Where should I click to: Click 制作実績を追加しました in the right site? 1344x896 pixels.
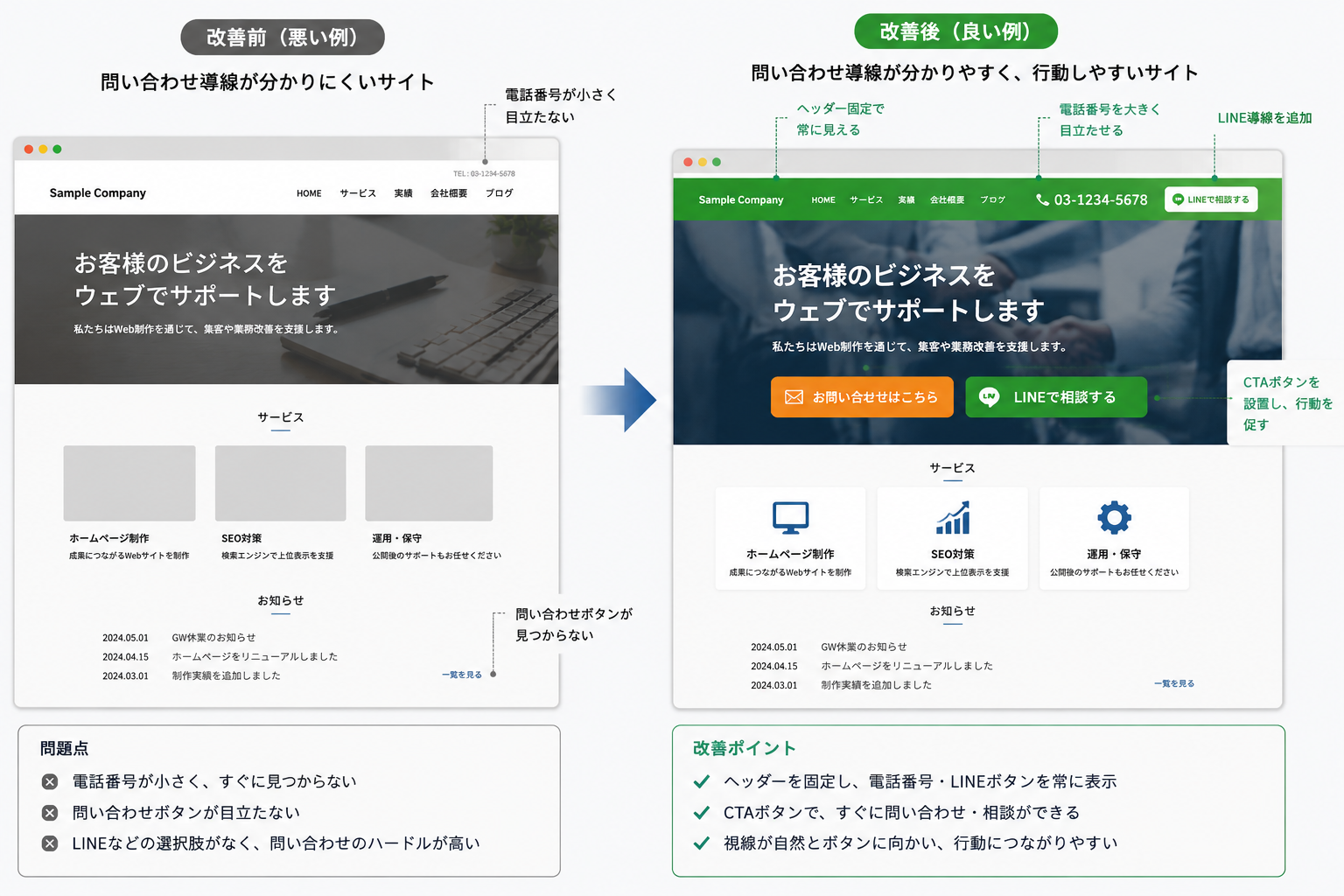coord(876,685)
